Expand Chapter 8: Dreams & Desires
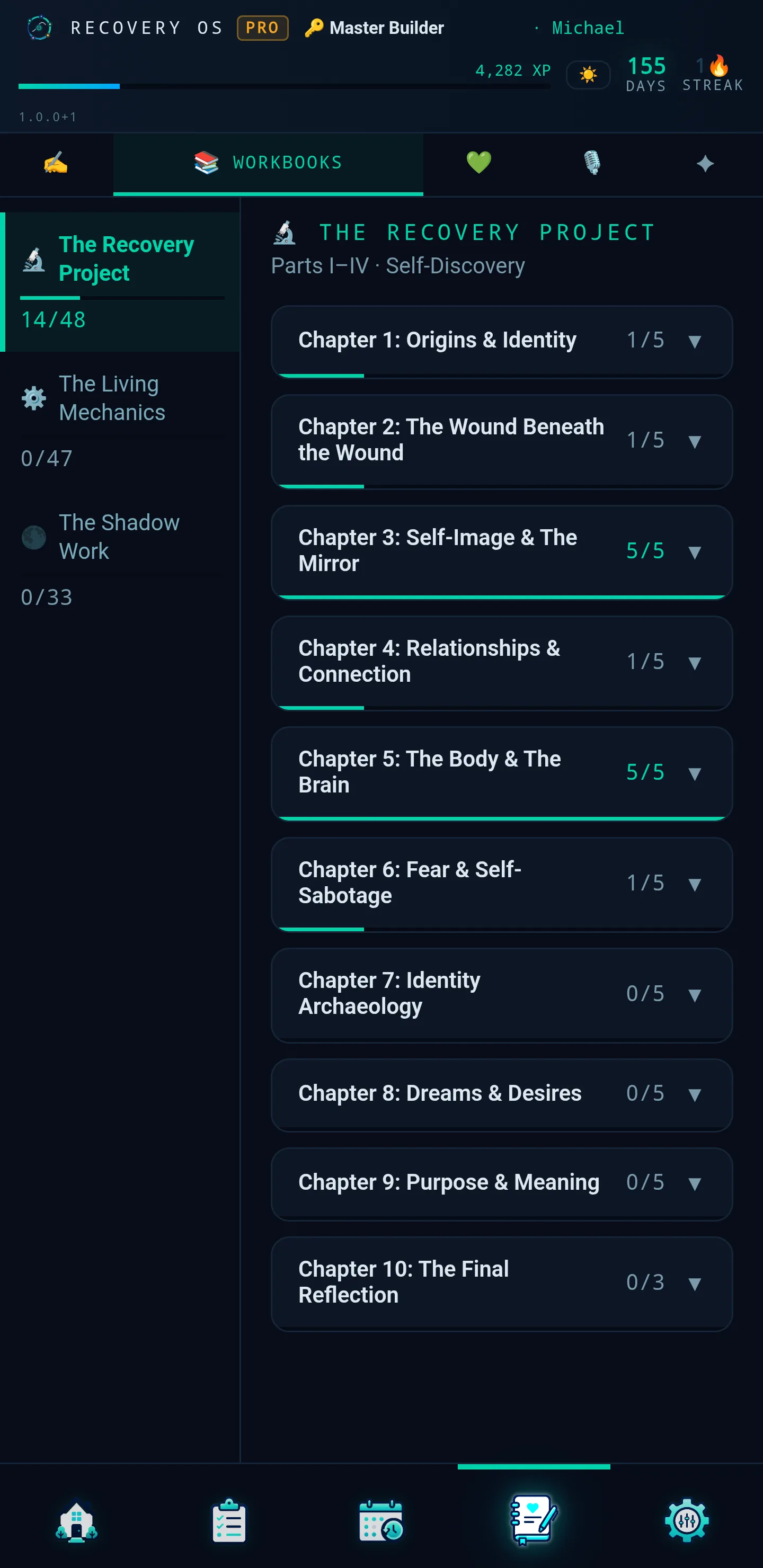Screen dimensions: 763x1568 pyautogui.click(x=501, y=1094)
